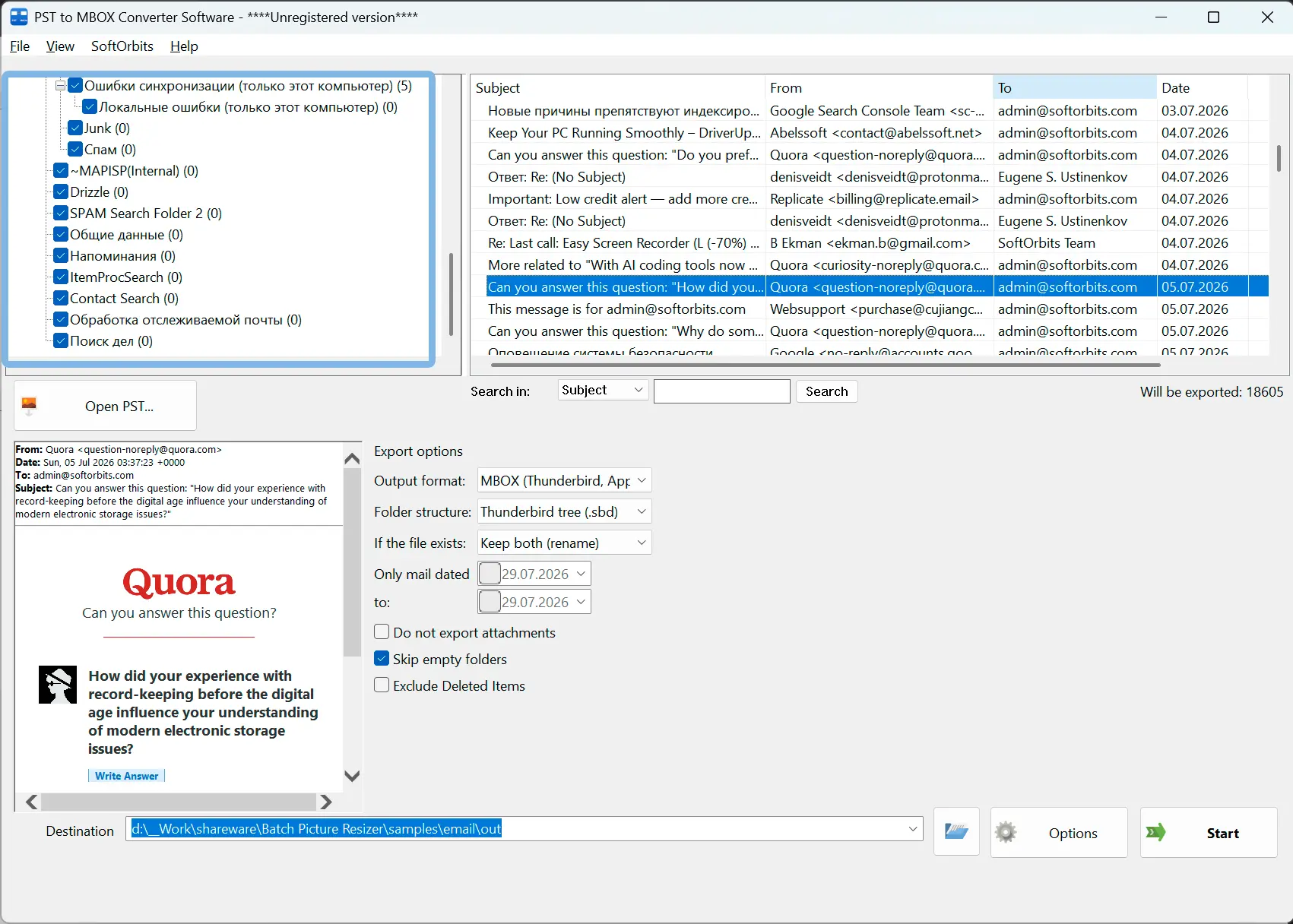
Task: Click the app icon in title bar
Action: (x=19, y=17)
